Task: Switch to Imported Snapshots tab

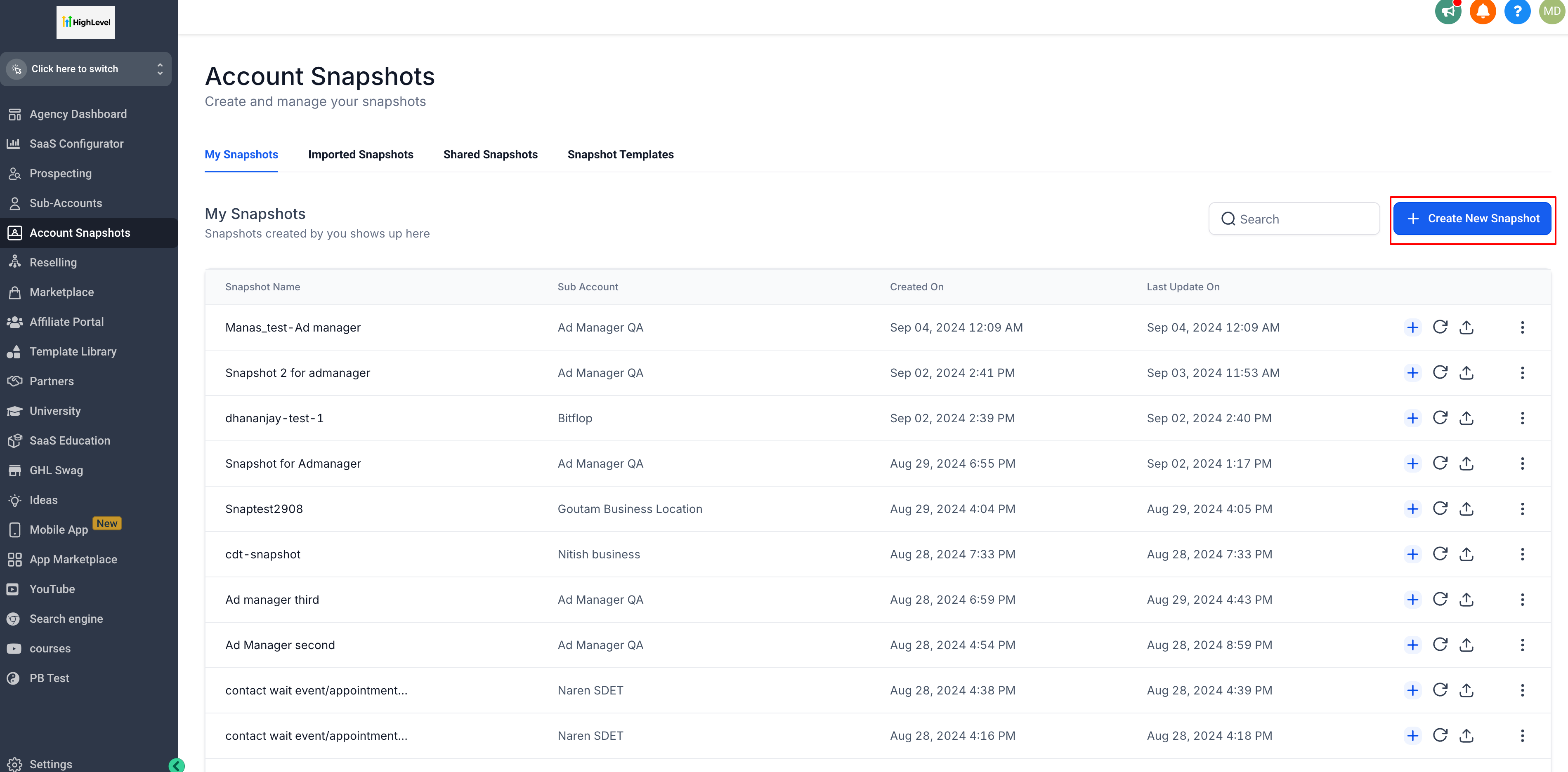Action: (x=360, y=155)
